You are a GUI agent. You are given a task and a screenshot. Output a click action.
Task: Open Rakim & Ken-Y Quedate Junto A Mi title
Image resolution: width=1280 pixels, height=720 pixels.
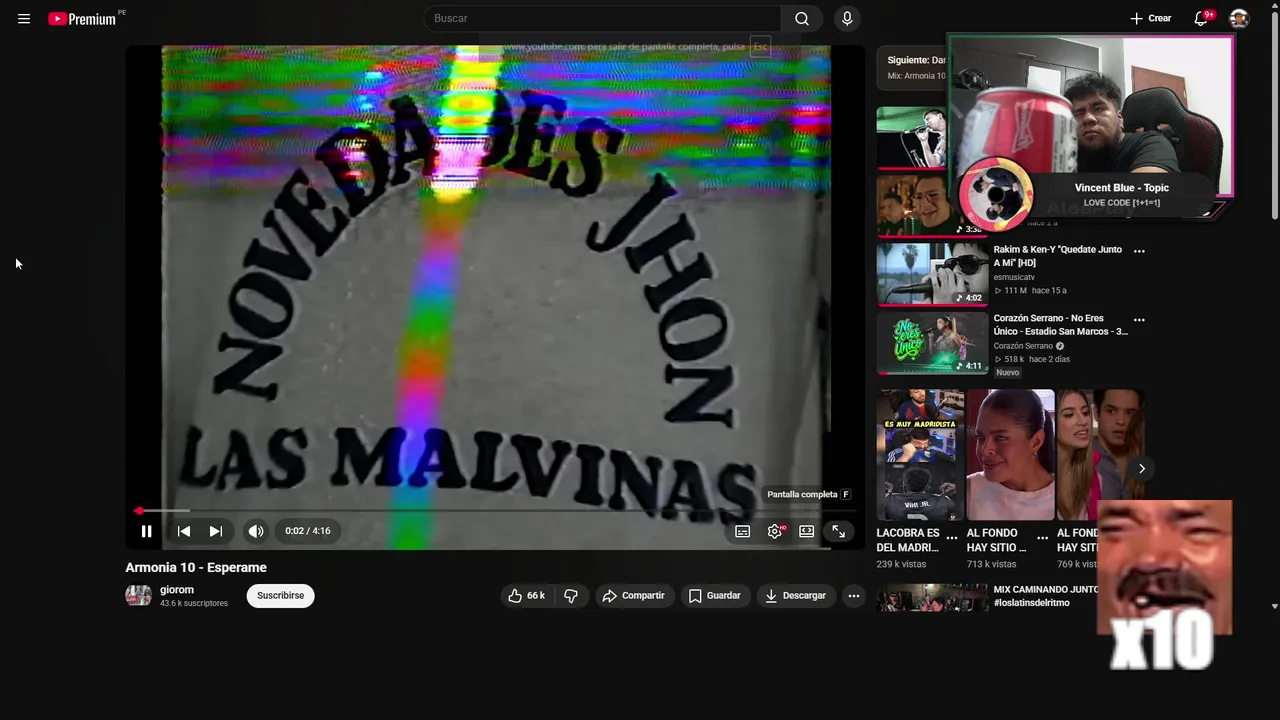(x=1057, y=256)
